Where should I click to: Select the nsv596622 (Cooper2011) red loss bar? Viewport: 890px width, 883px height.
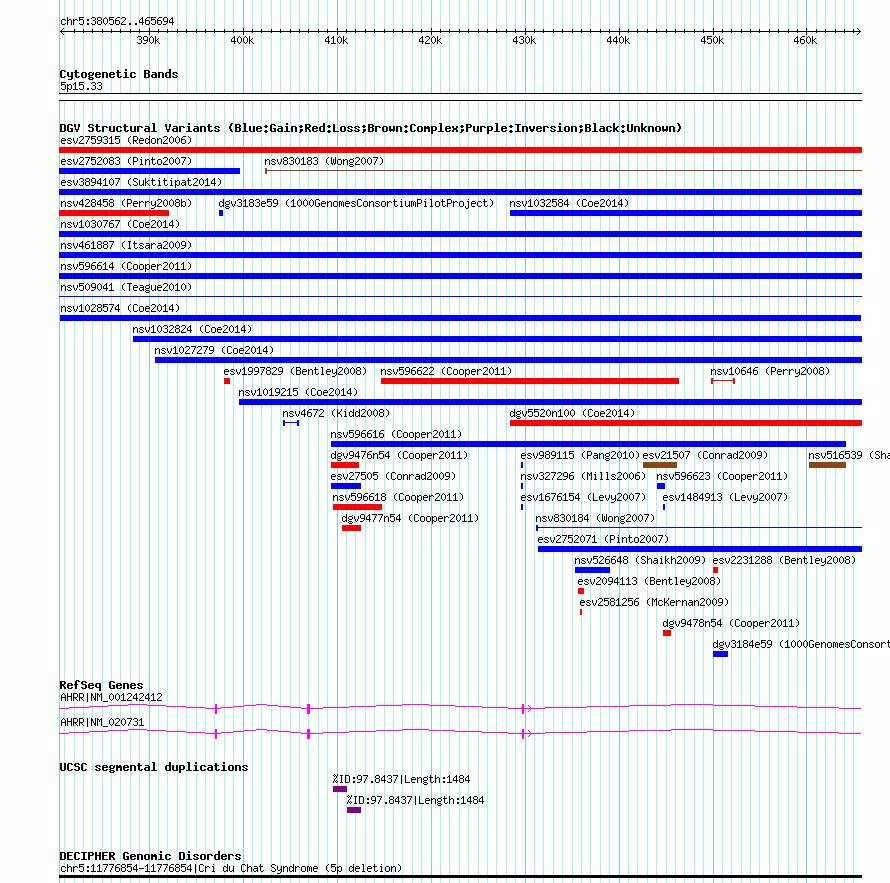pyautogui.click(x=530, y=381)
